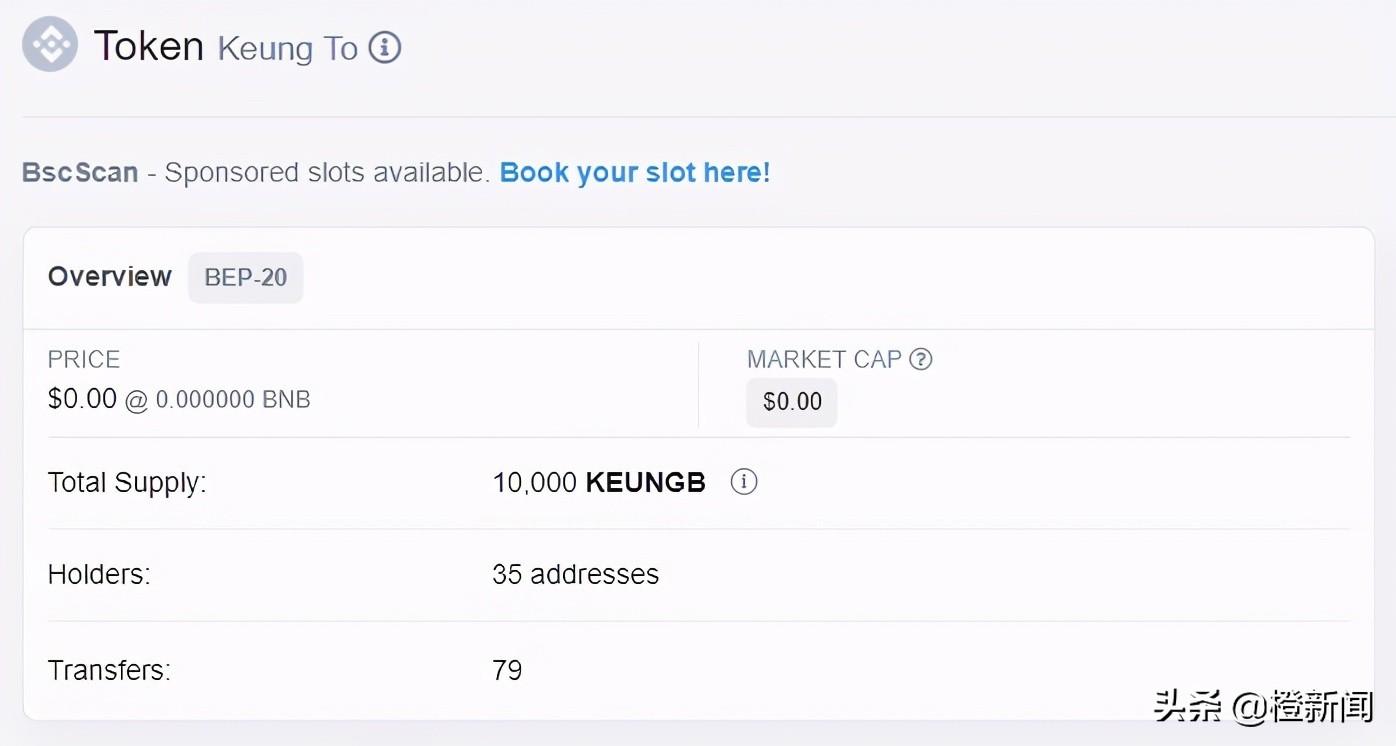Open info icon next to Keung To
Viewport: 1396px width, 746px height.
tap(385, 47)
